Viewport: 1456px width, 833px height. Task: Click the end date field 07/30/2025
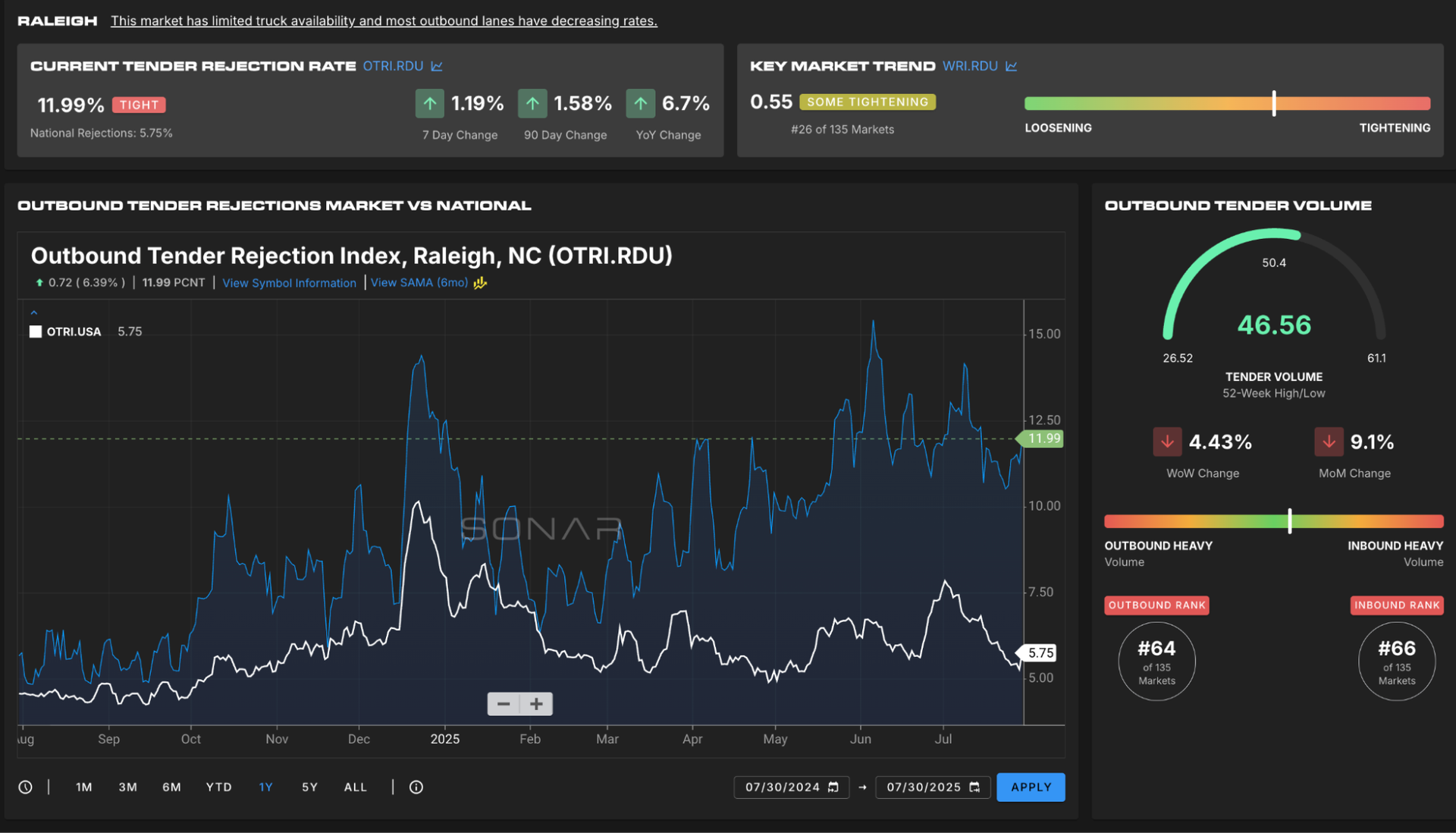[933, 787]
